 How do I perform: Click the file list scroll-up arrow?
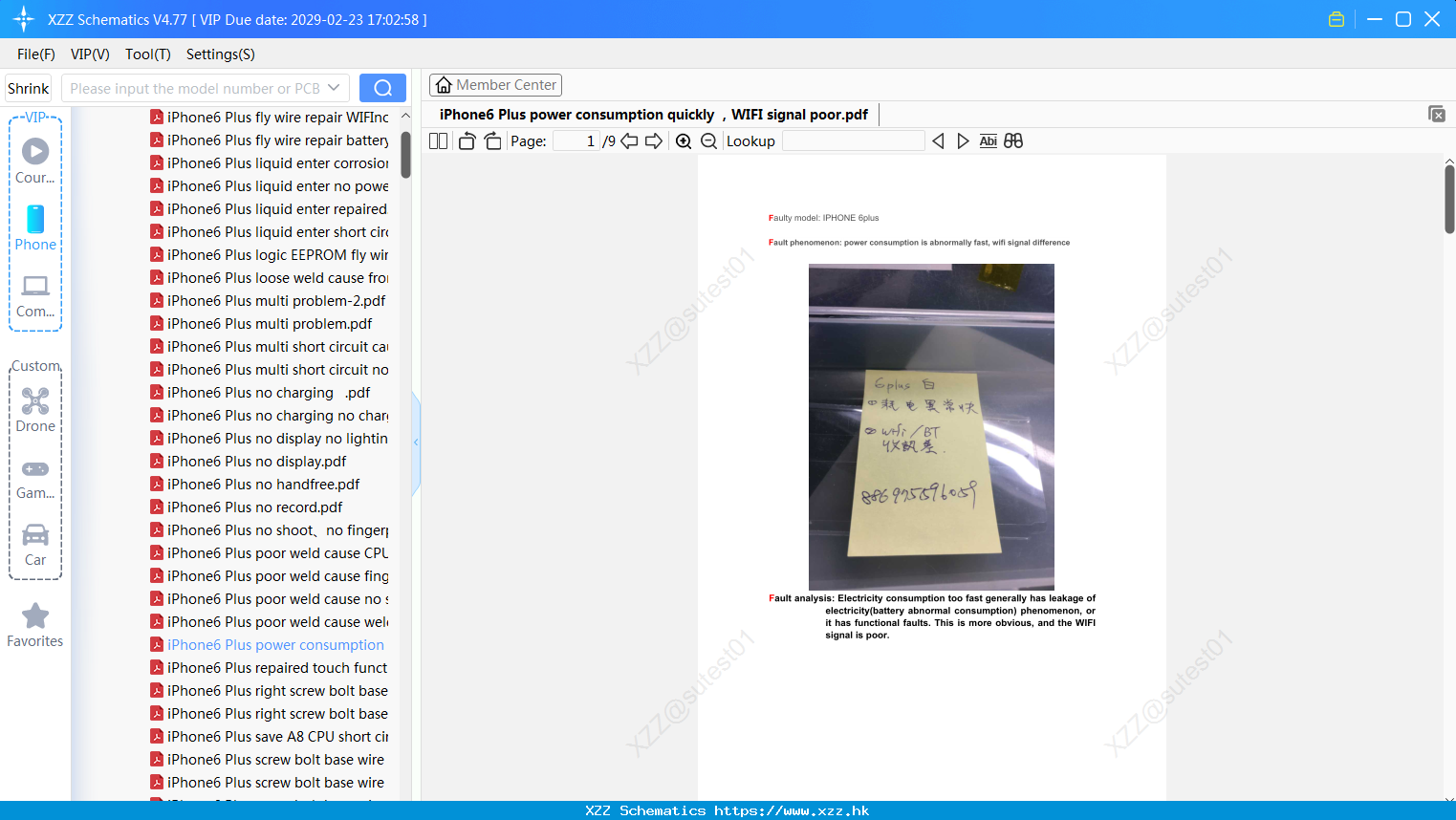coord(405,116)
